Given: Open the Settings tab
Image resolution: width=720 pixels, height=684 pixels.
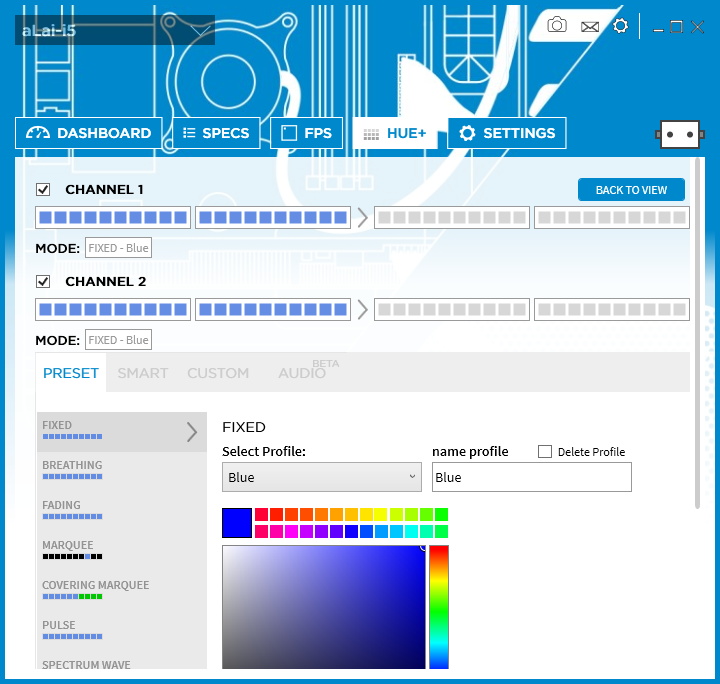Looking at the screenshot, I should click(x=507, y=133).
